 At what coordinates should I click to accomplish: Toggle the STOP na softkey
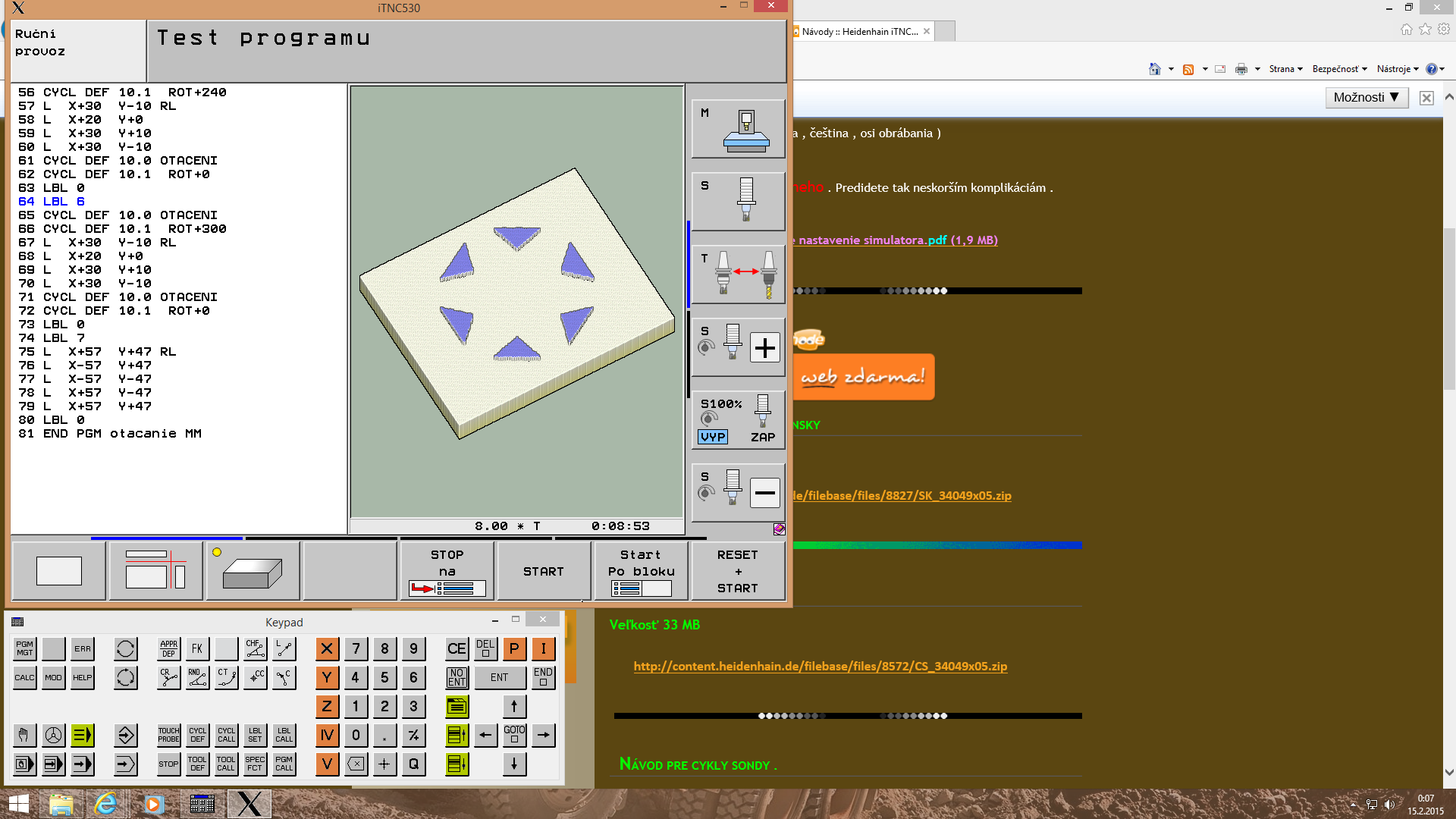click(x=447, y=571)
